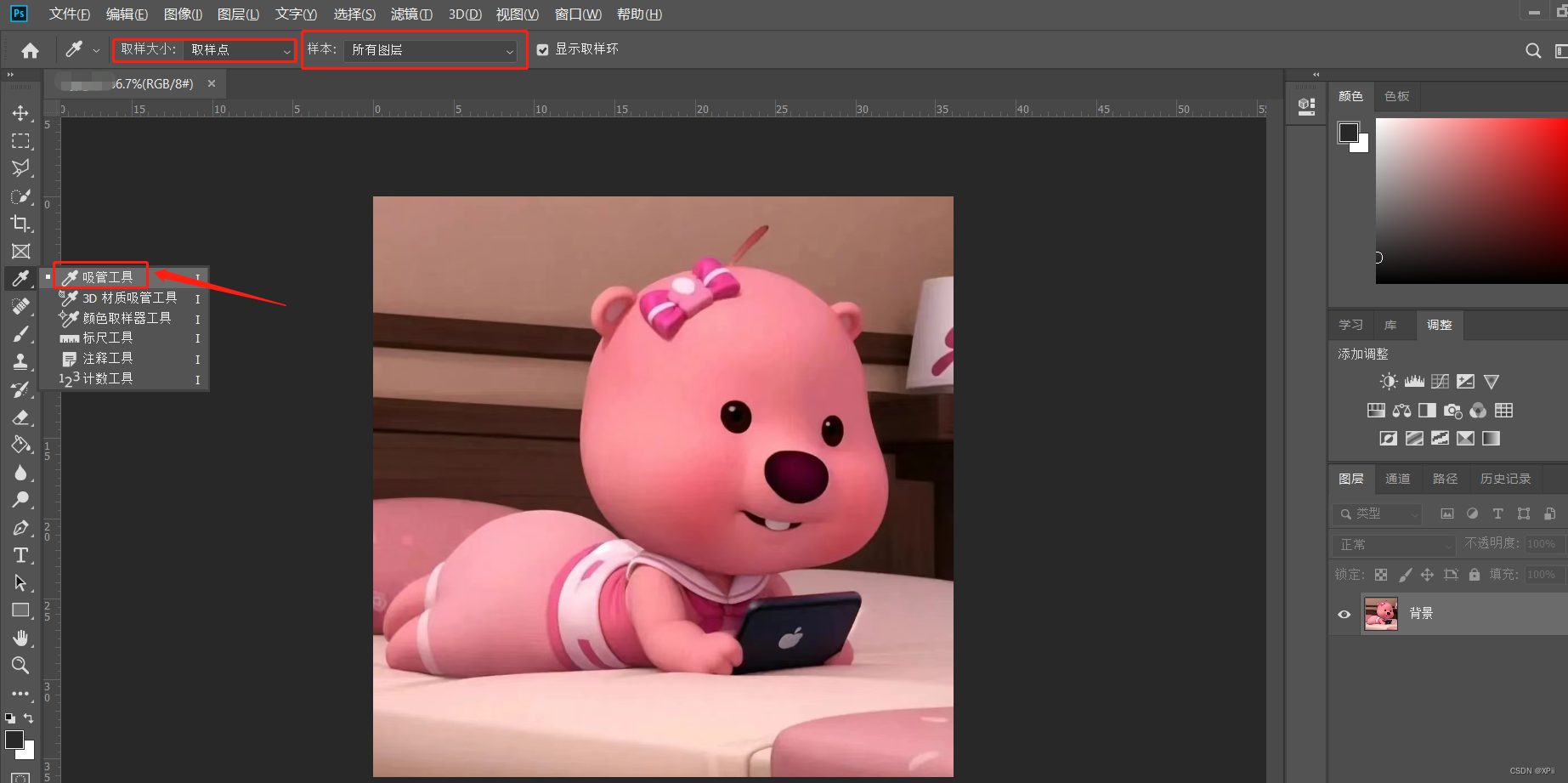
Task: Select the Eraser tool
Action: [x=20, y=417]
